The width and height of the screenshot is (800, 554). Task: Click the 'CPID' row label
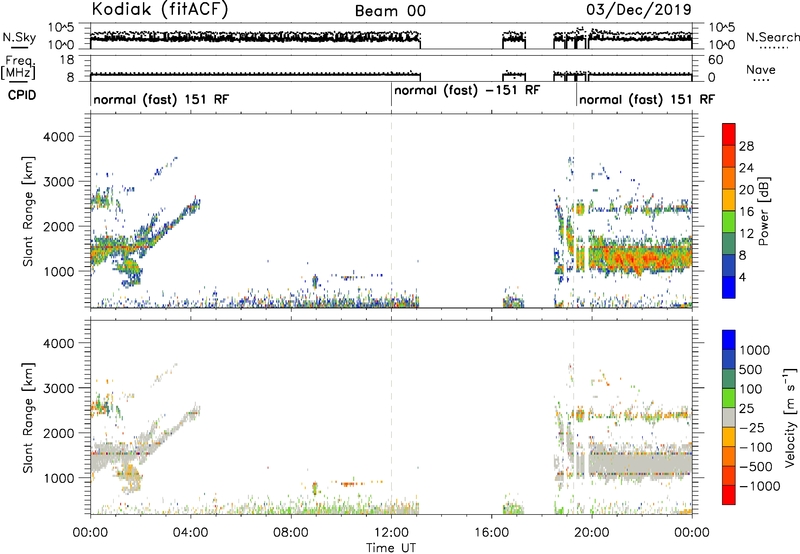(x=22, y=95)
